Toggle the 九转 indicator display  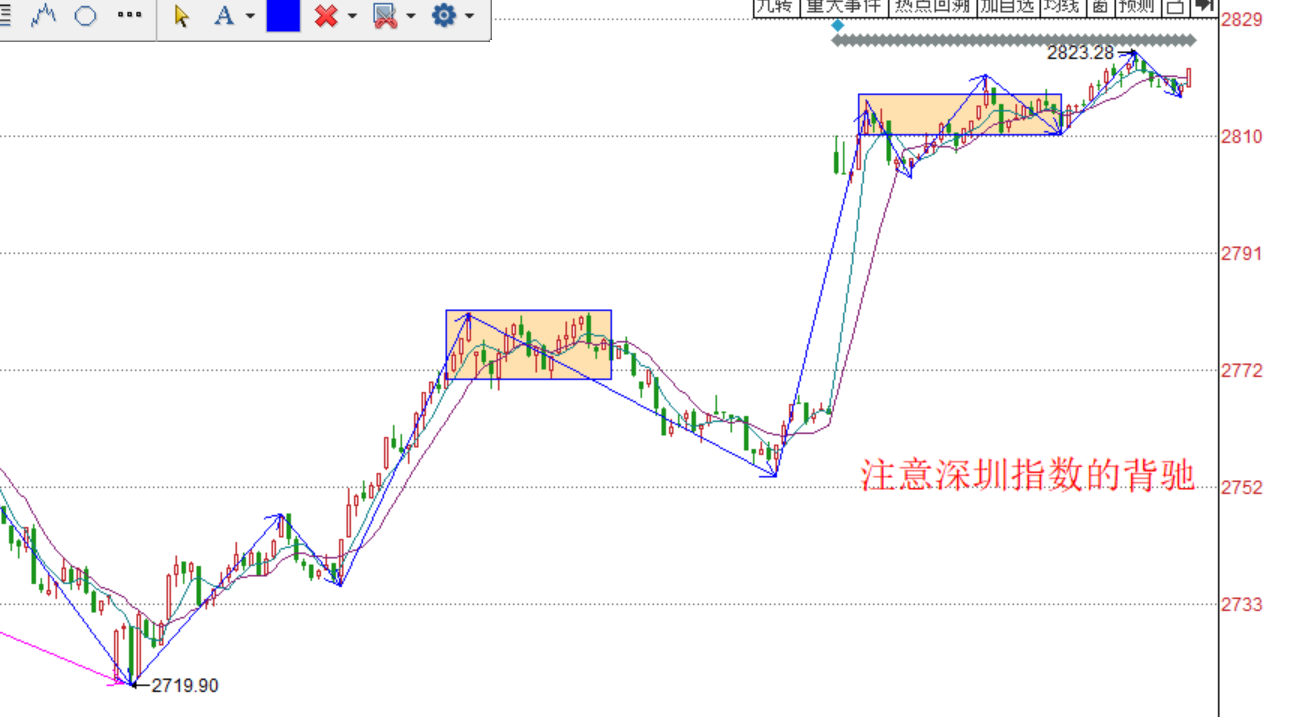[x=773, y=6]
